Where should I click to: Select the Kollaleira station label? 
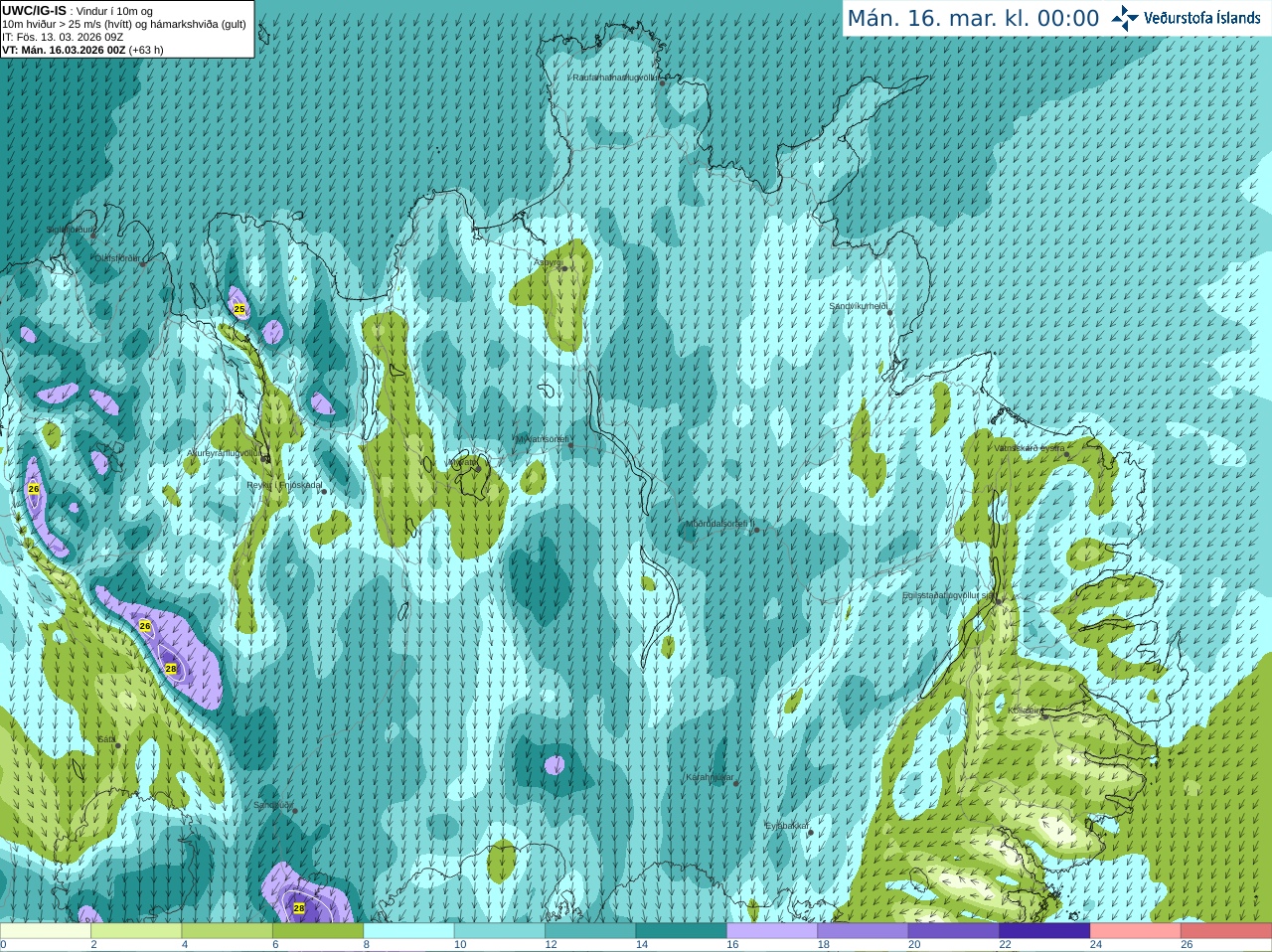[x=1025, y=712]
